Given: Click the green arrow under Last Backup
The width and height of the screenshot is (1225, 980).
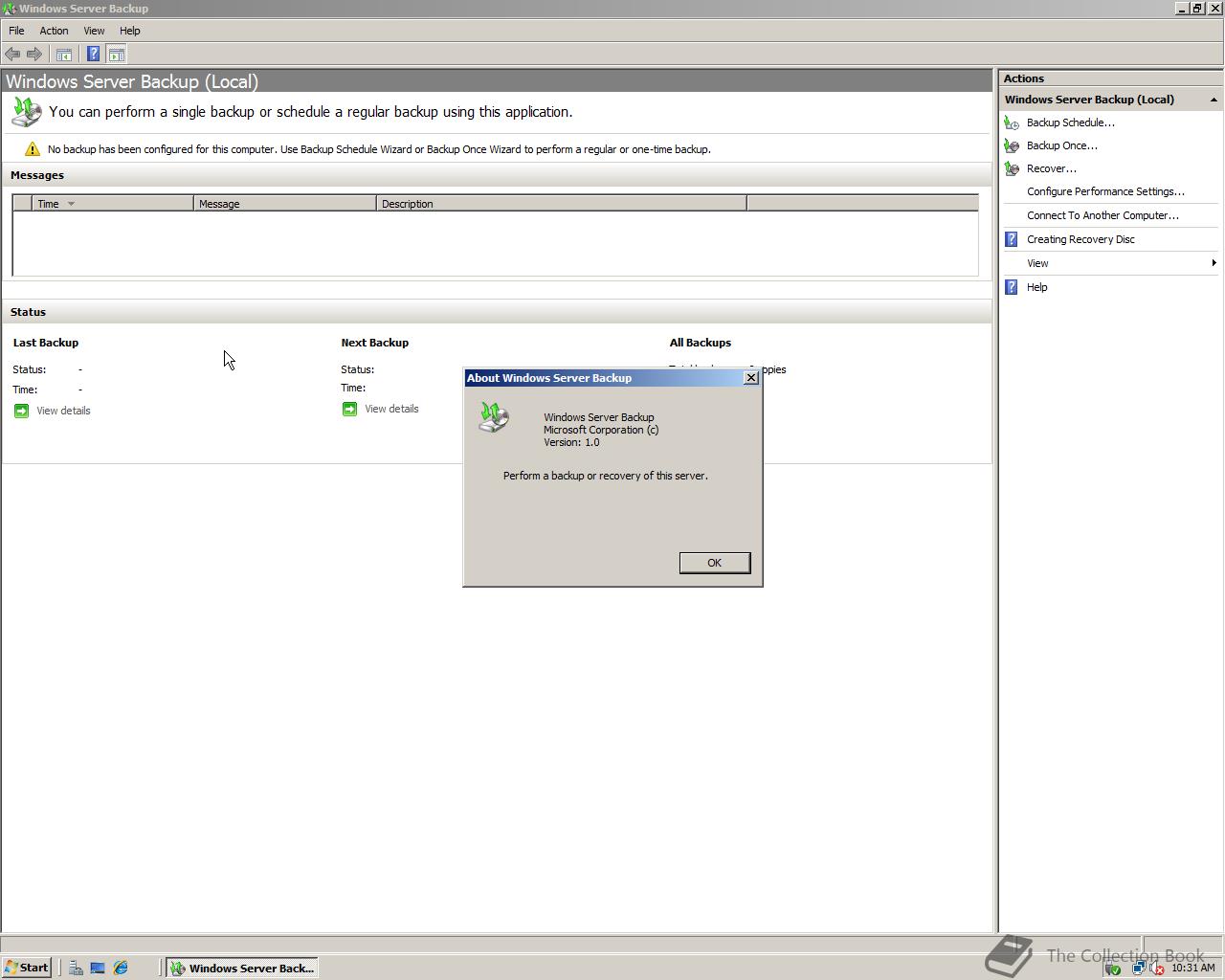Looking at the screenshot, I should point(21,411).
